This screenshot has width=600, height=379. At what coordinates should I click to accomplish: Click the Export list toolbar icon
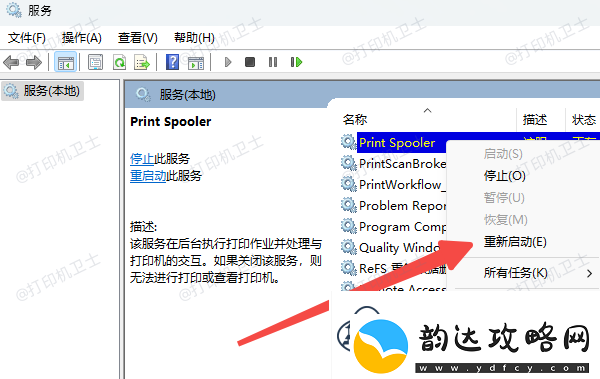point(142,62)
